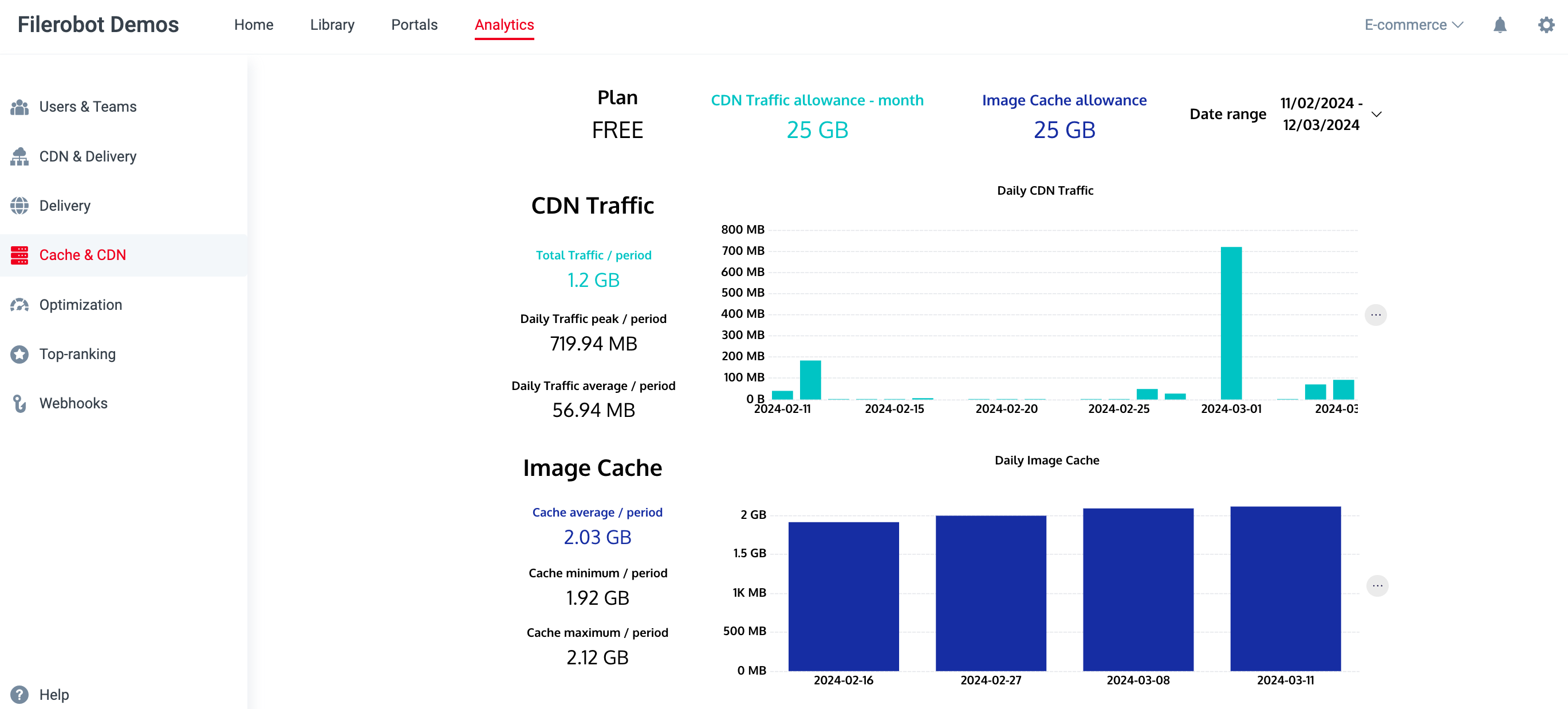Image resolution: width=1568 pixels, height=709 pixels.
Task: Open Daily CDN Traffic chart options menu
Action: (x=1375, y=315)
